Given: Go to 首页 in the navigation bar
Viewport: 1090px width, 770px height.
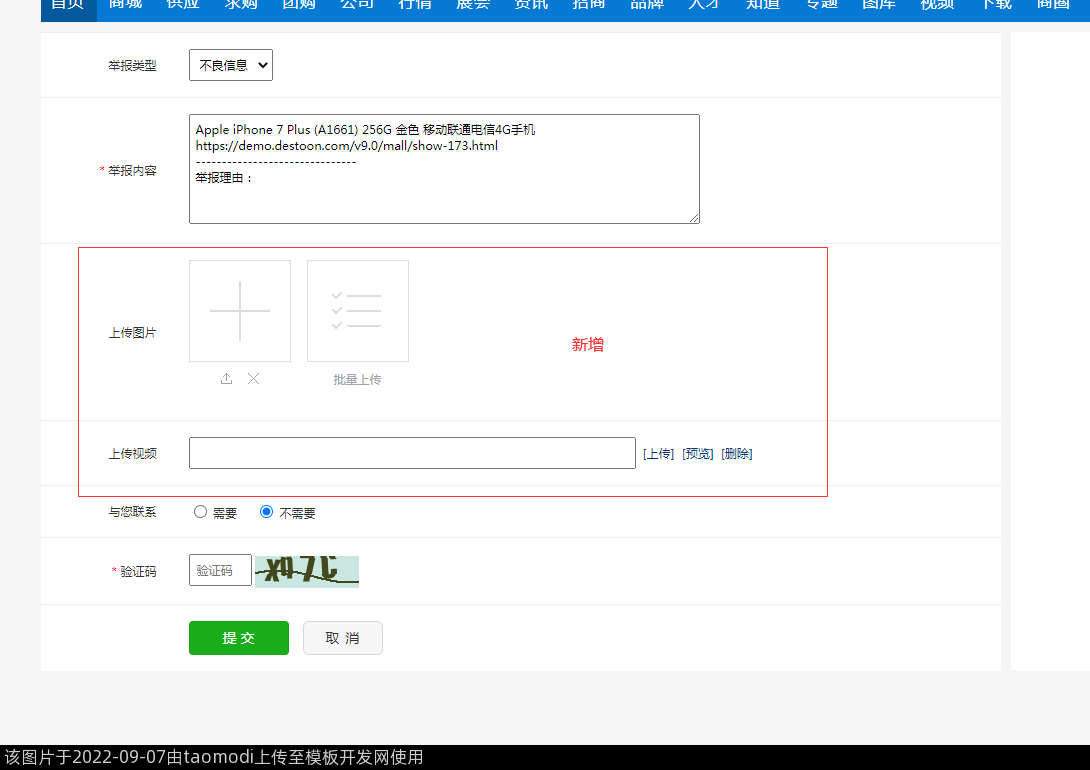Looking at the screenshot, I should point(68,5).
